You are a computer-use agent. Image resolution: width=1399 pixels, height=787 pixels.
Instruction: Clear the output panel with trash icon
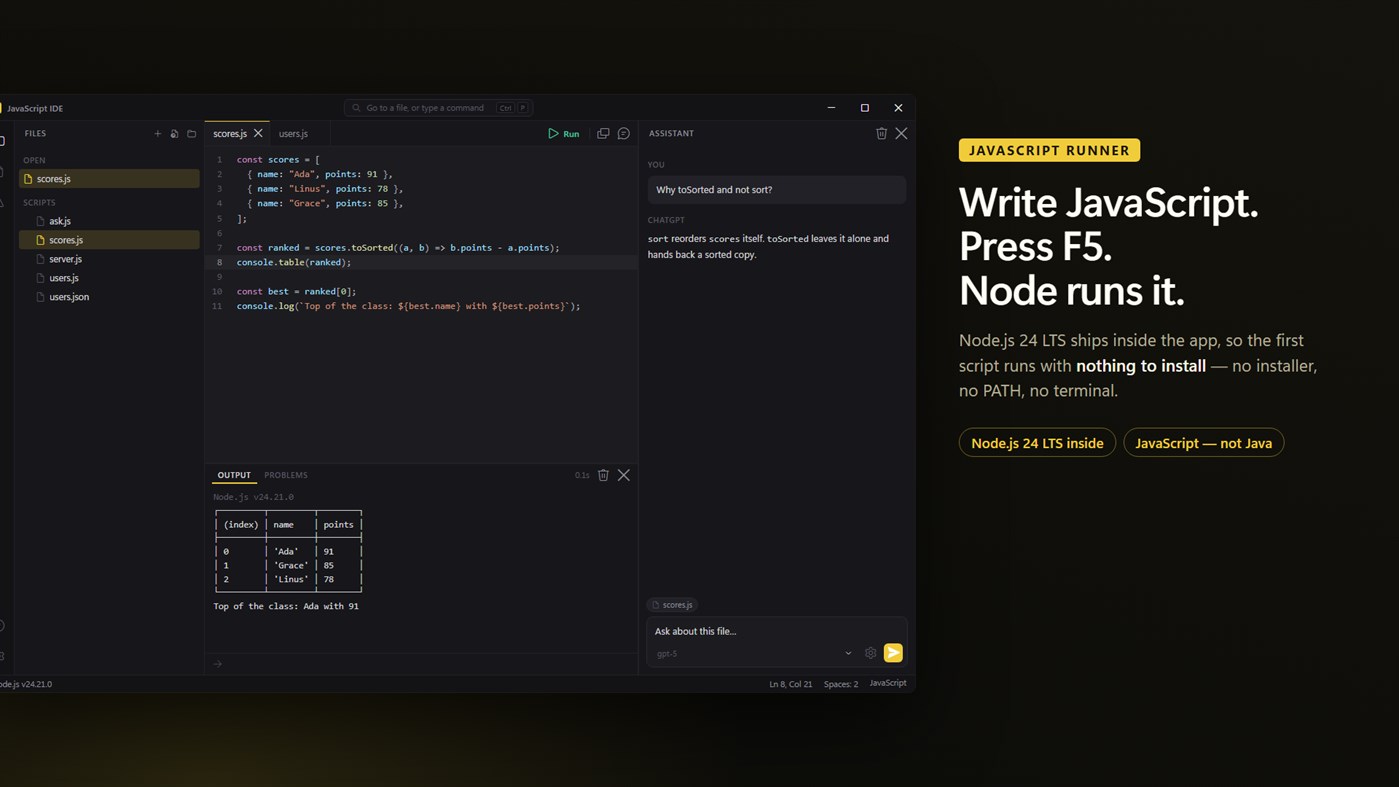(x=603, y=475)
